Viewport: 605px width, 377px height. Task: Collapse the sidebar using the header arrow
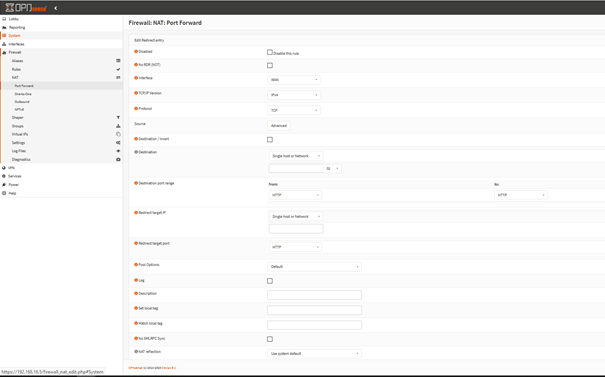(x=56, y=8)
